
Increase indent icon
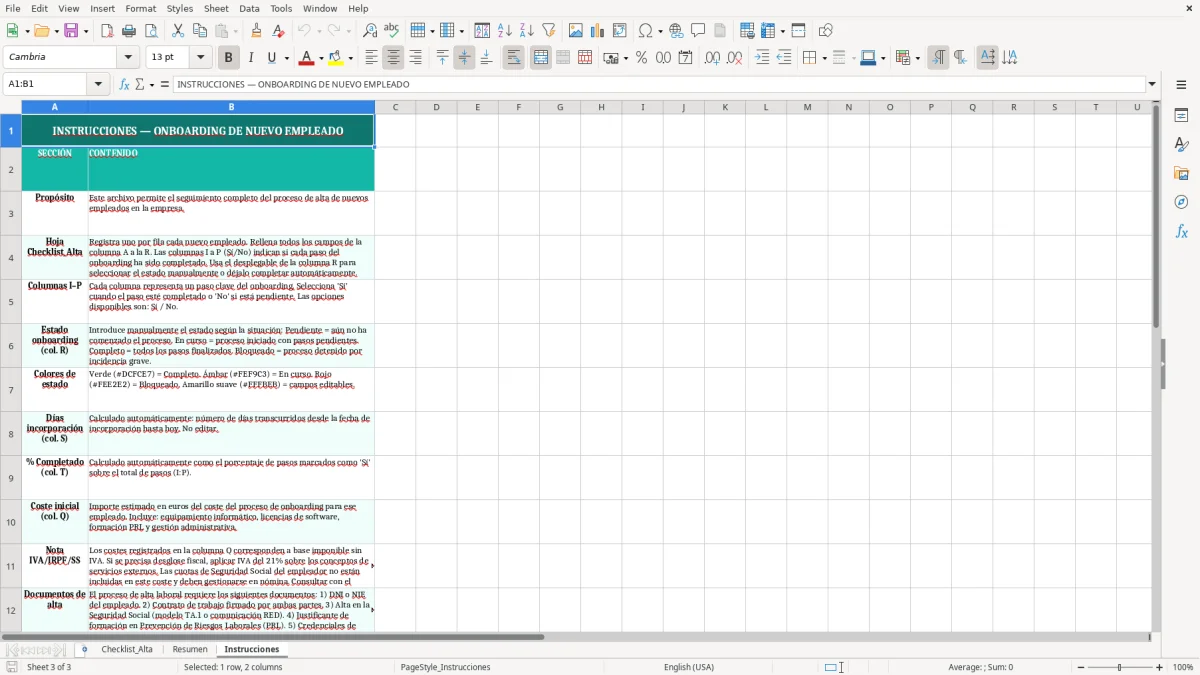pyautogui.click(x=762, y=58)
